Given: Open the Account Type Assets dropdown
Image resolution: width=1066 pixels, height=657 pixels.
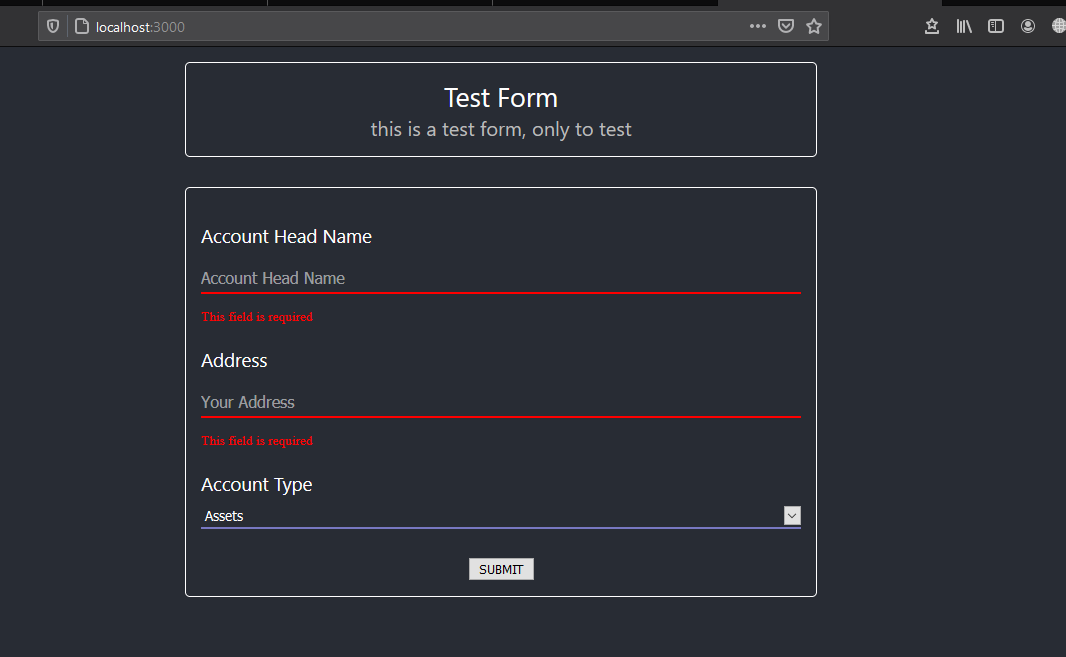Looking at the screenshot, I should tap(500, 516).
